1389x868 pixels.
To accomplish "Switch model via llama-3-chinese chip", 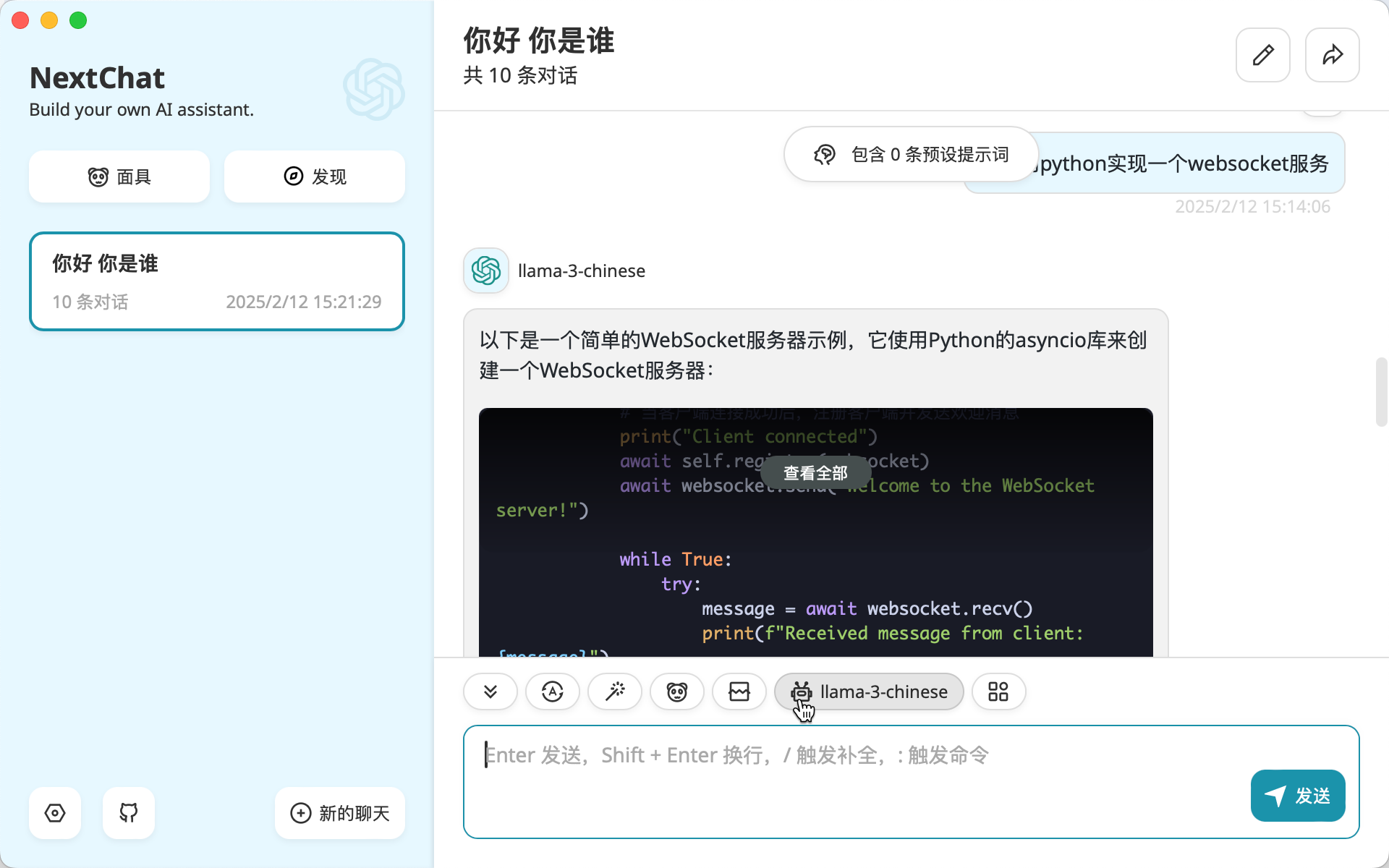I will (x=869, y=692).
